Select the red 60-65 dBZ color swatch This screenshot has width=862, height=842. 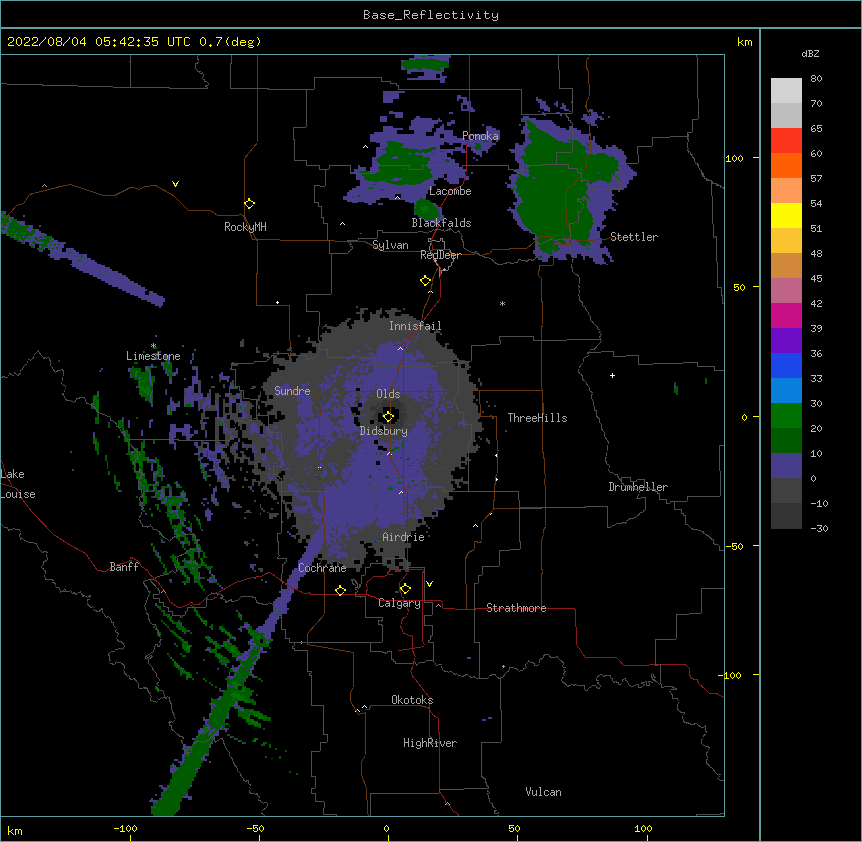[x=786, y=141]
